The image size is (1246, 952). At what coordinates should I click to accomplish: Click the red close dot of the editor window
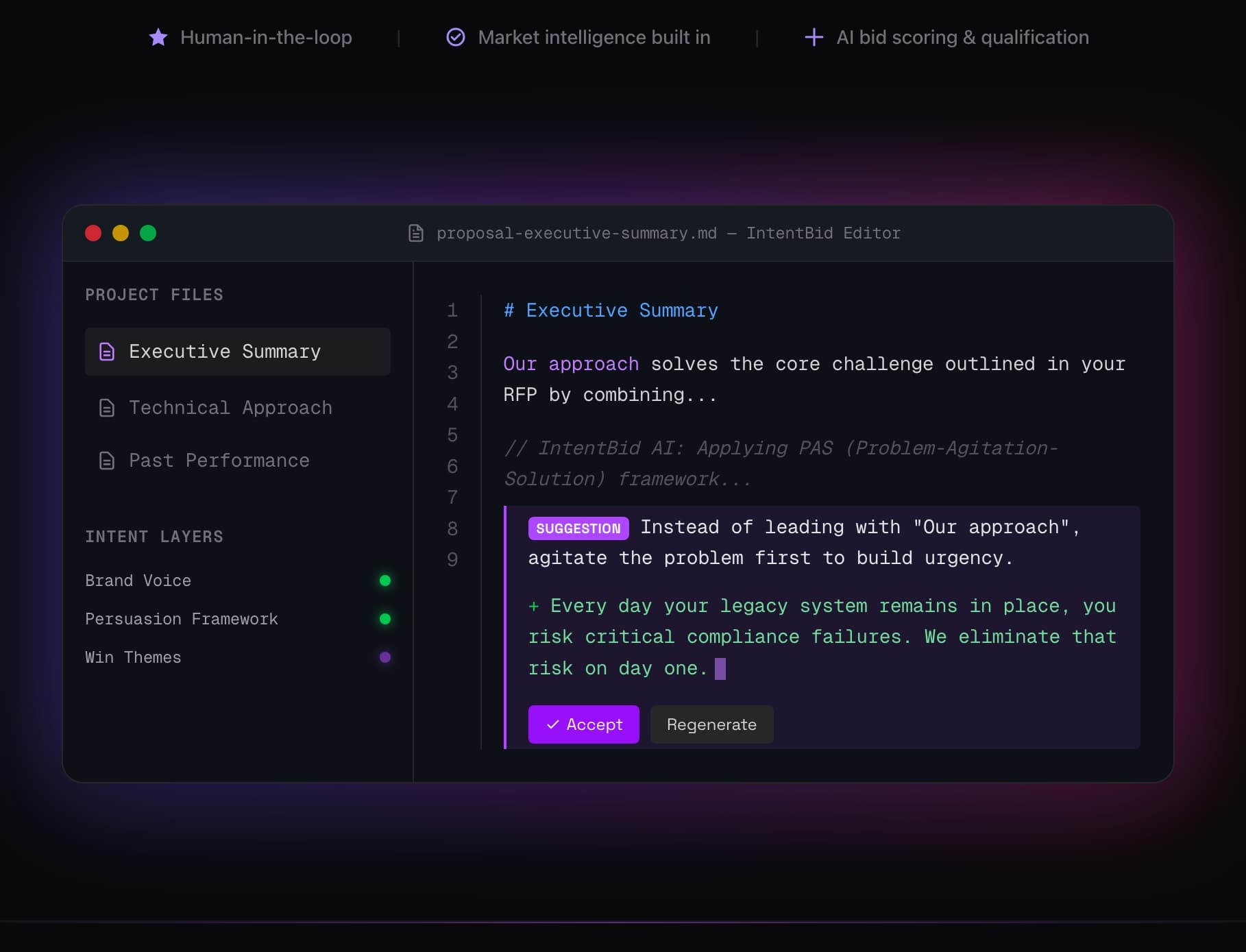[x=93, y=233]
